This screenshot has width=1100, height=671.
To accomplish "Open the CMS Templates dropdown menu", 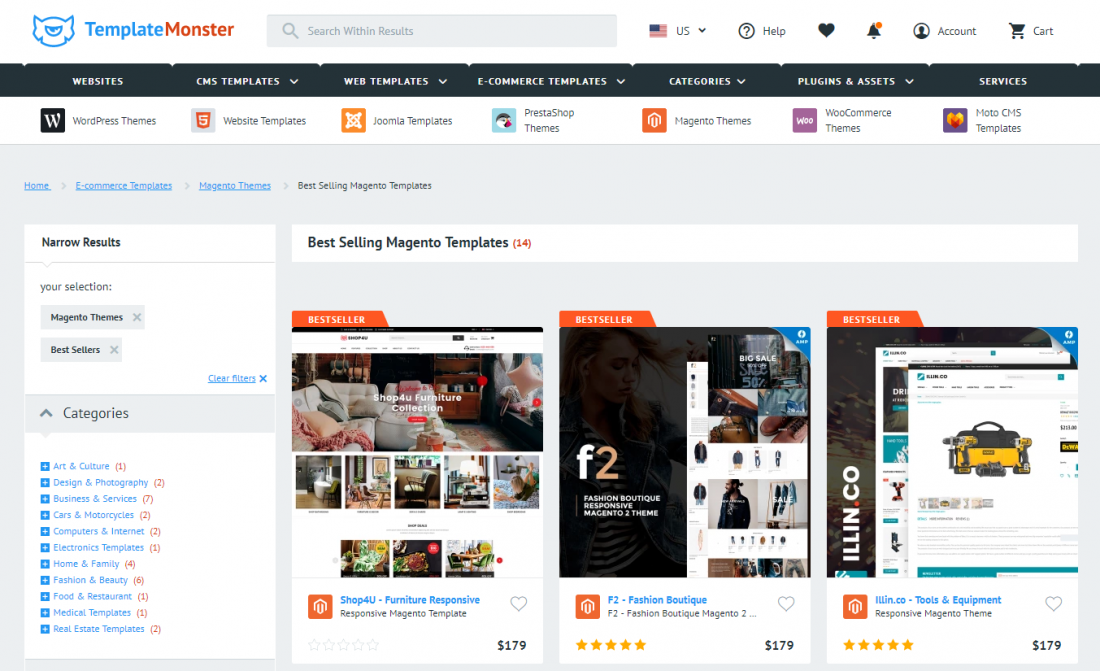I will 247,81.
